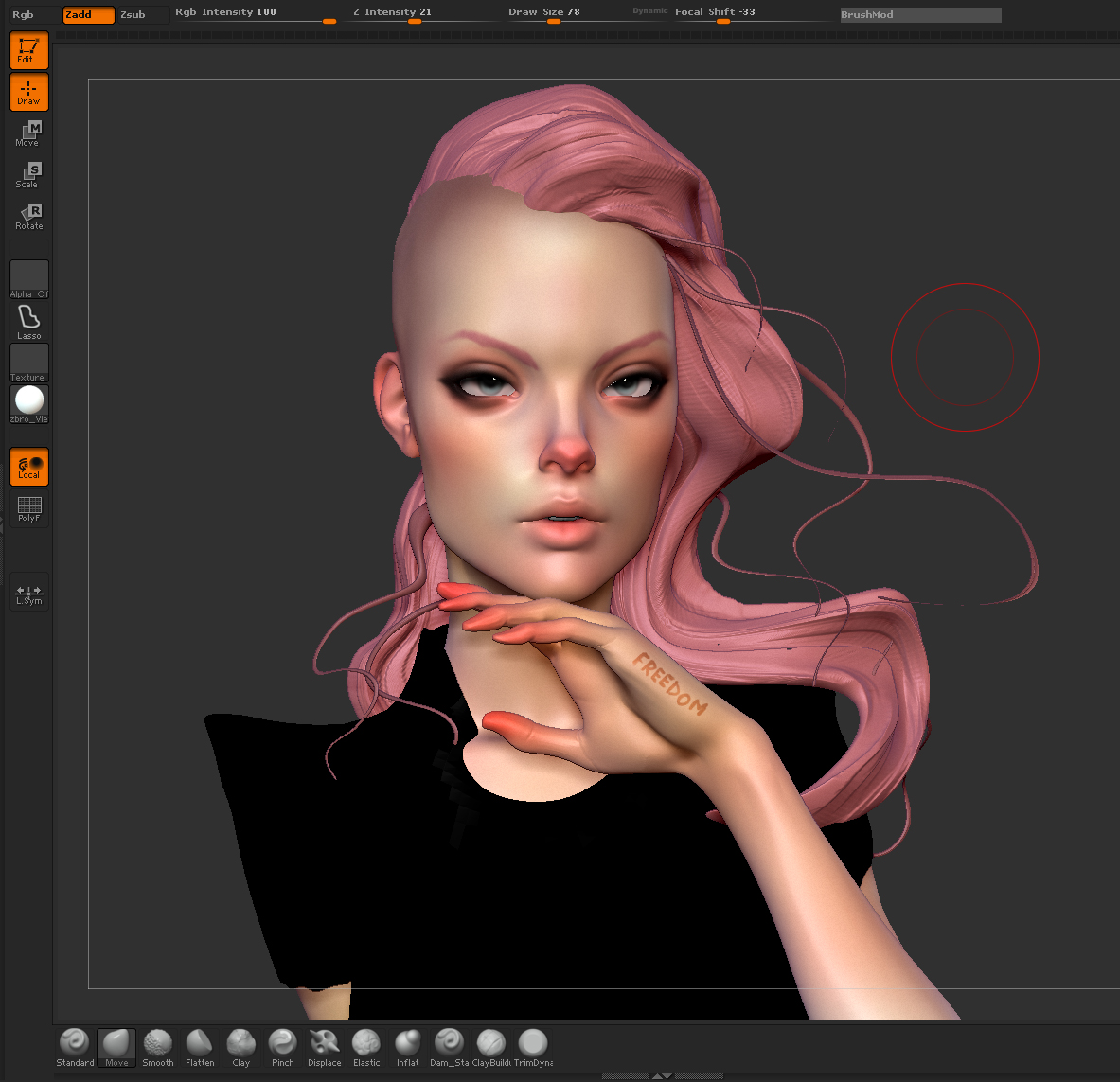Select the Inflat brush
The height and width of the screenshot is (1082, 1120).
[x=408, y=1048]
